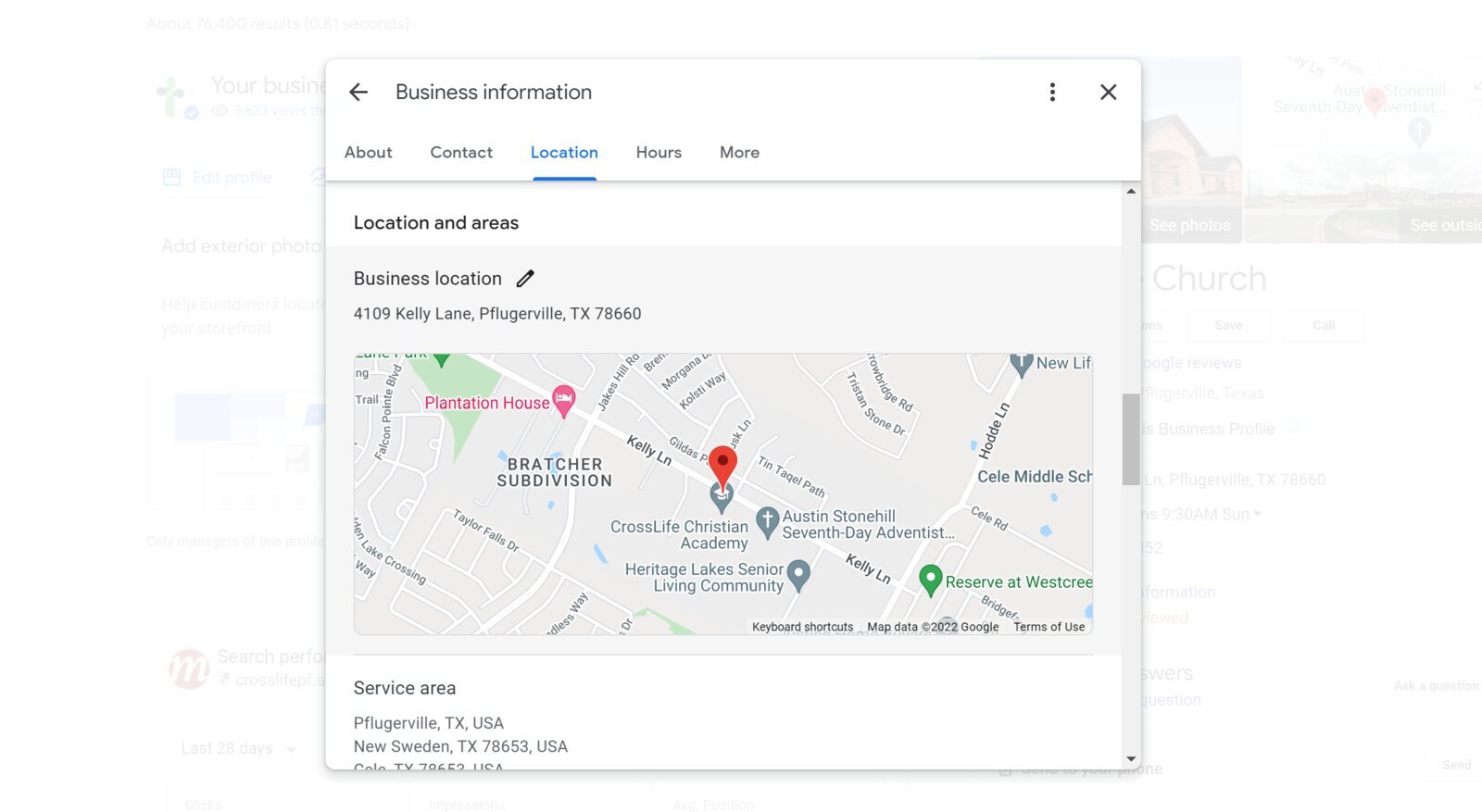
Task: Switch to the About tab
Action: point(369,153)
